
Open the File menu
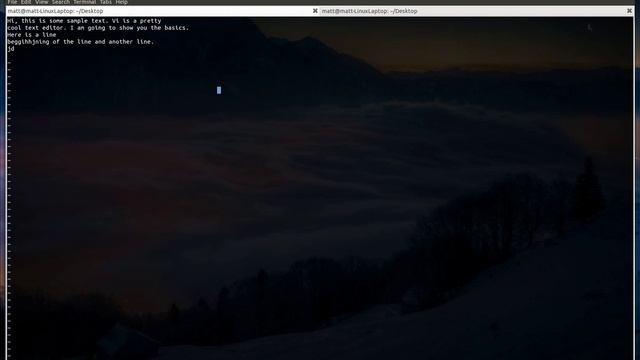click(12, 2)
